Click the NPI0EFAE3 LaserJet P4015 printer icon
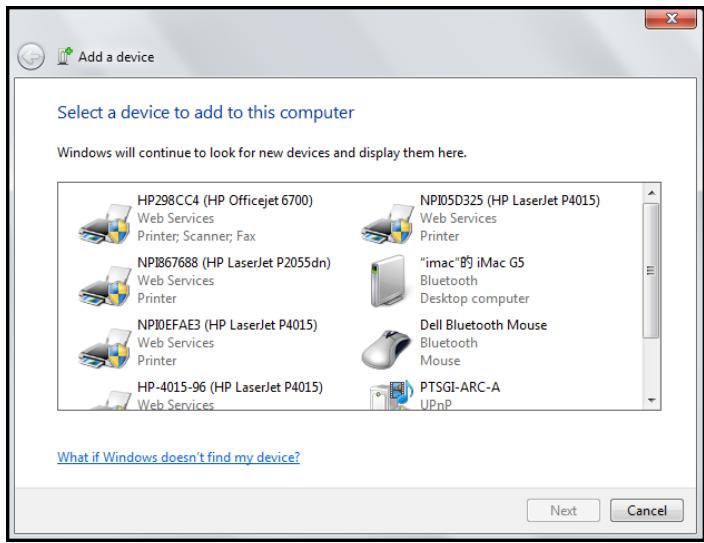Viewport: 704px width, 543px height. [105, 348]
